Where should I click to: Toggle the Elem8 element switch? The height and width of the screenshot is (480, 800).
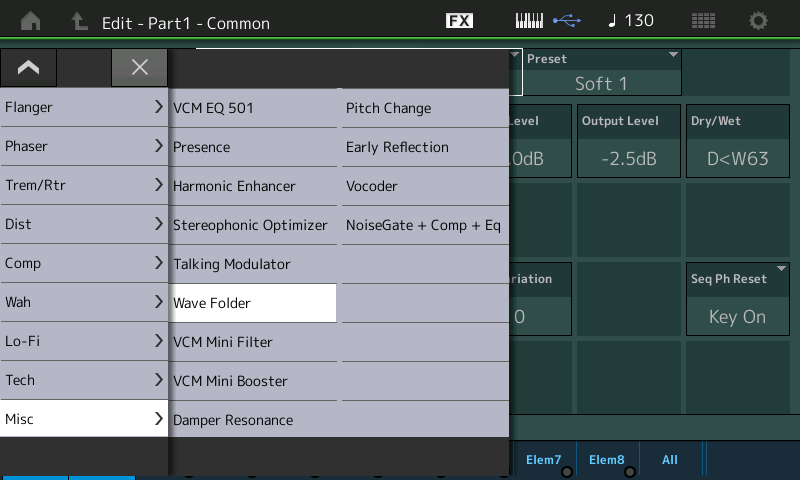tap(607, 460)
